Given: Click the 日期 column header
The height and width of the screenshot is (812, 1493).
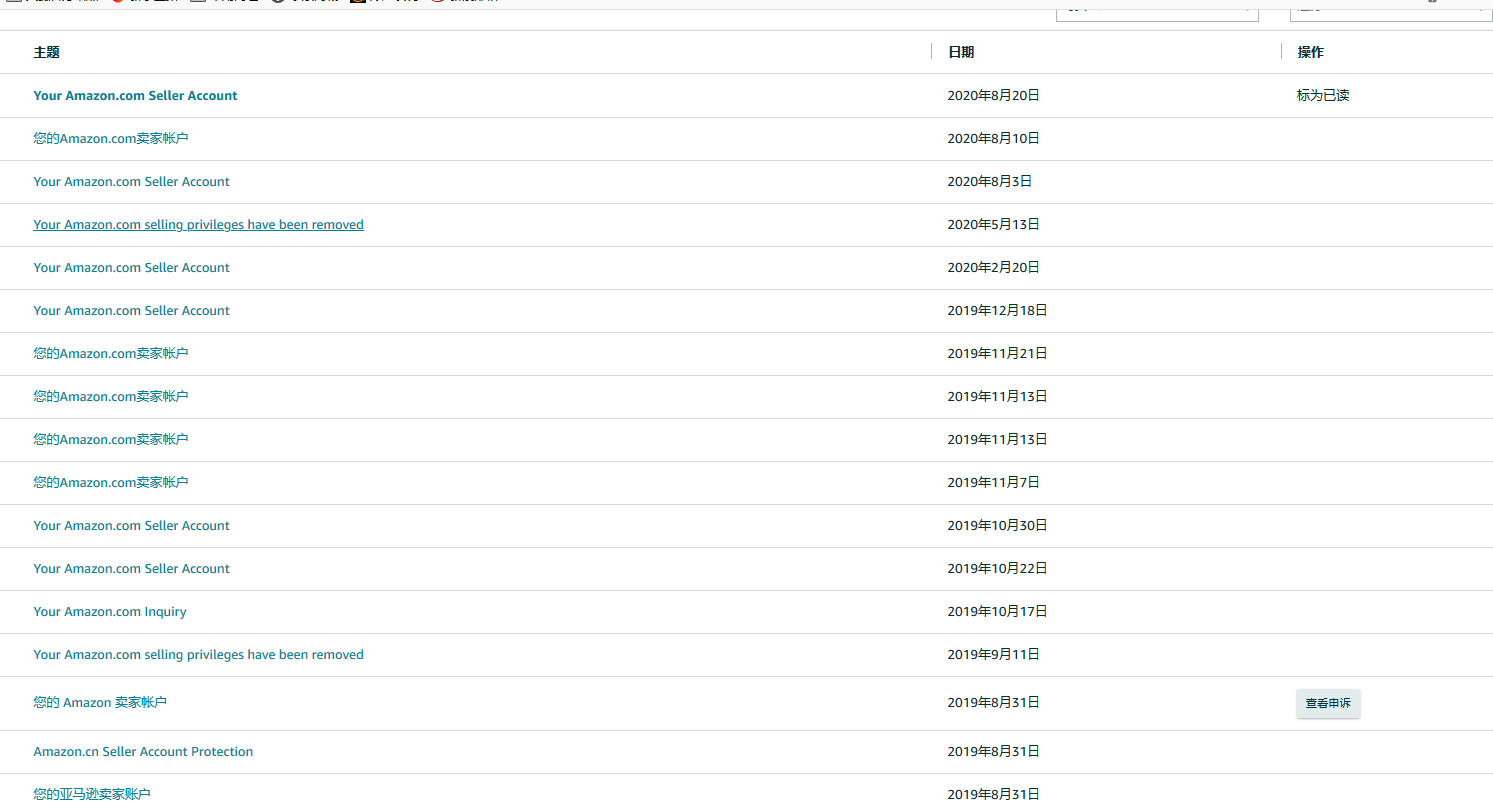Looking at the screenshot, I should point(961,52).
